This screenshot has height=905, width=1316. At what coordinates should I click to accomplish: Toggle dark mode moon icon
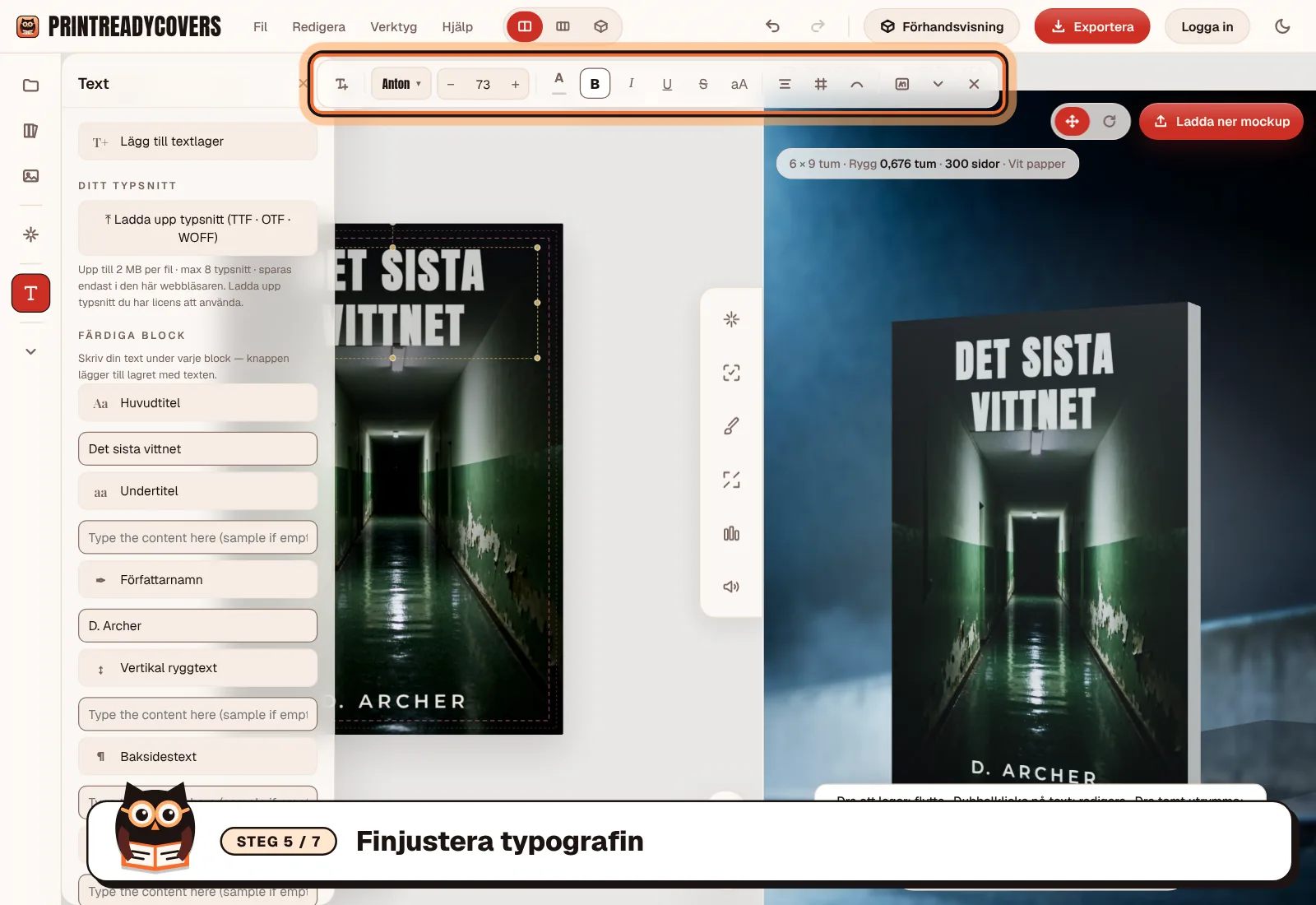click(1282, 26)
